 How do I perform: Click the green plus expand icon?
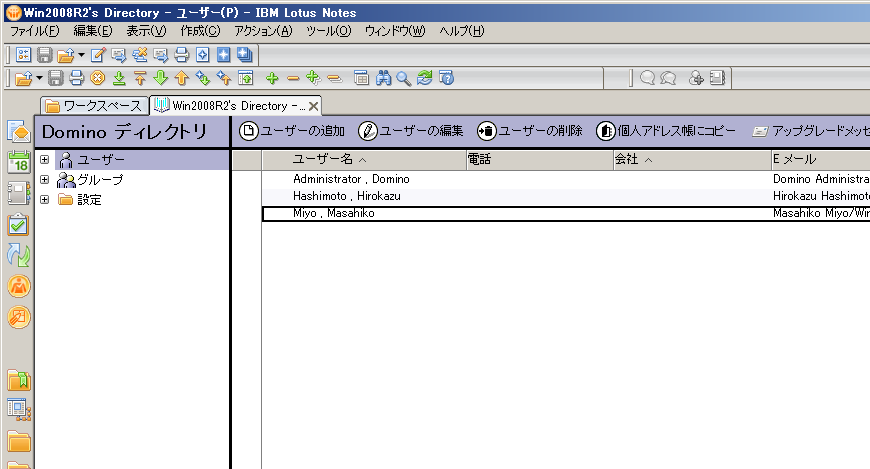(x=272, y=78)
